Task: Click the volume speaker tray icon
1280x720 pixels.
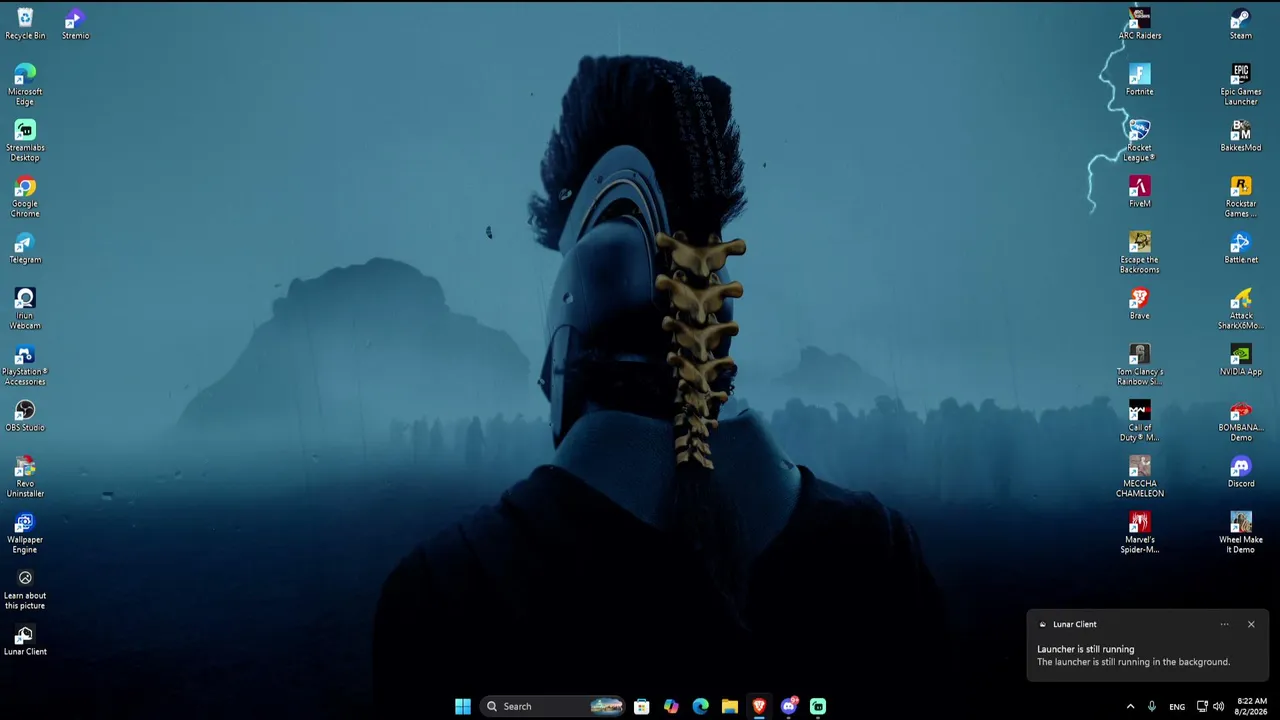Action: coord(1218,706)
